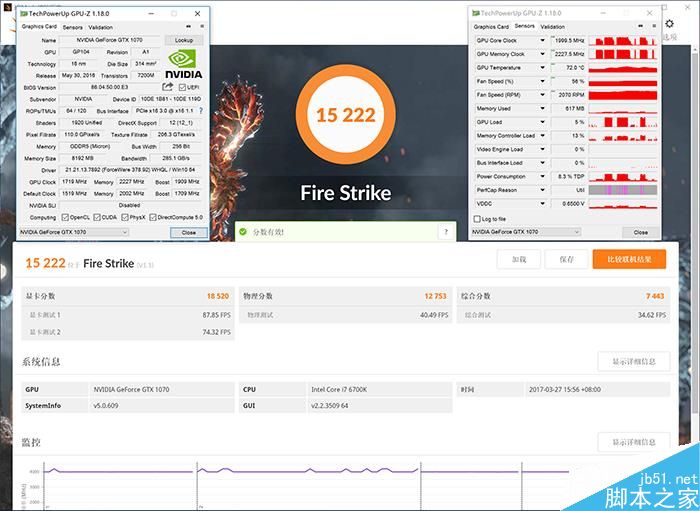Enable the Log to file checkbox
Screen dimensions: 700x511
tap(477, 219)
